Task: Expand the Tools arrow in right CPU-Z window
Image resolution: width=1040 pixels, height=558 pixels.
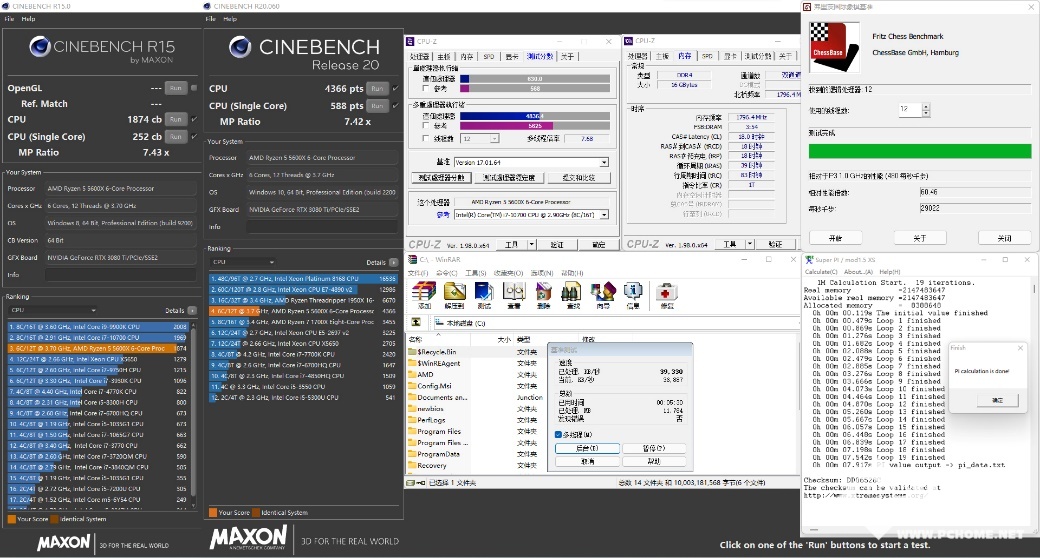Action: point(749,244)
